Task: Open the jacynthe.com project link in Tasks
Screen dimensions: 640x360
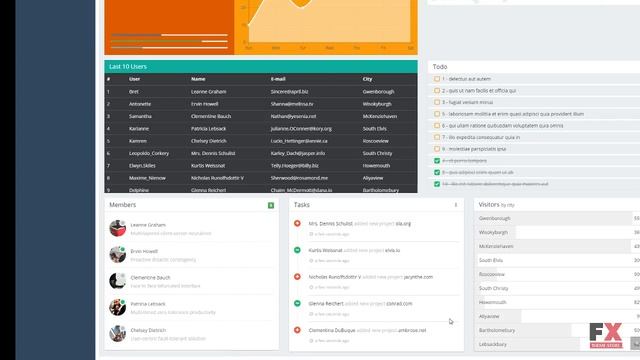Action: 418,277
